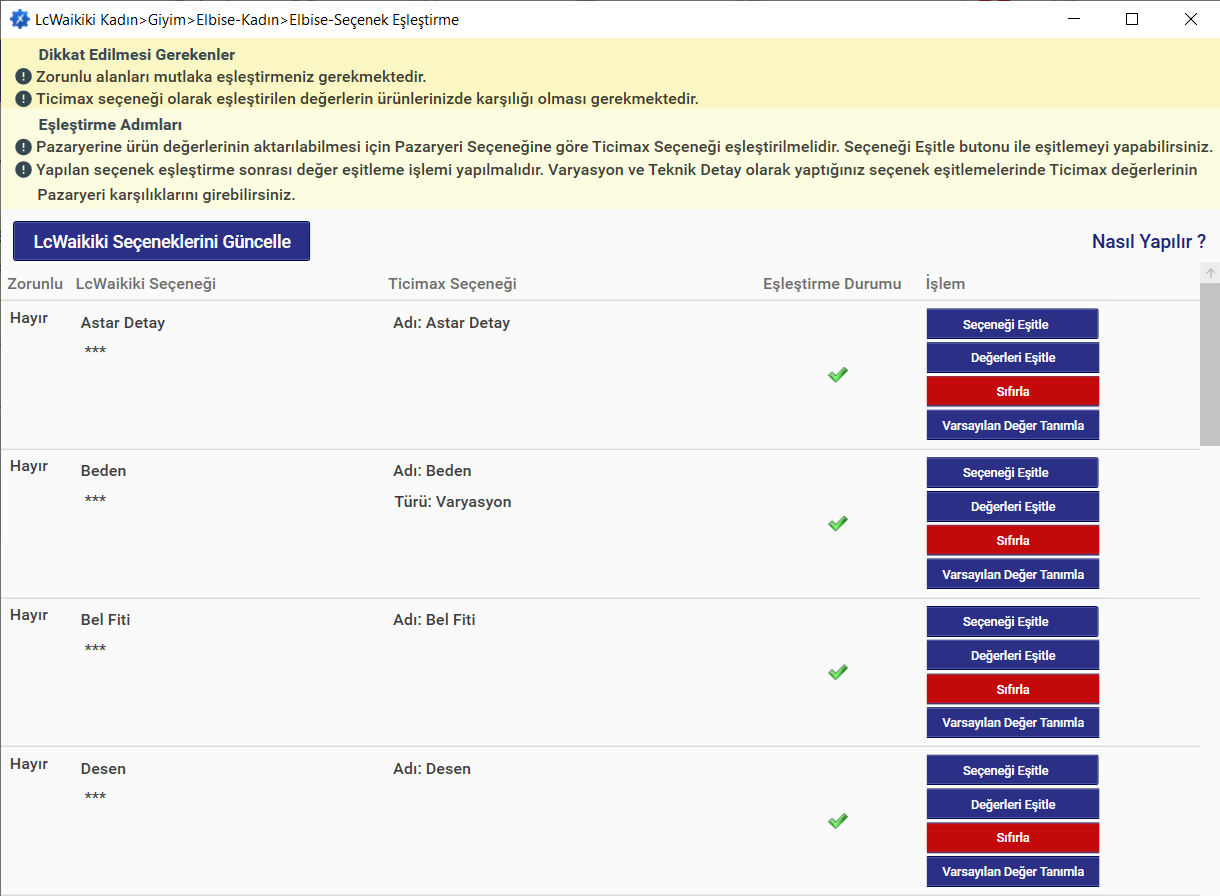The width and height of the screenshot is (1220, 896).
Task: Click Değerleri Eşitle for Desen row
Action: click(1013, 805)
